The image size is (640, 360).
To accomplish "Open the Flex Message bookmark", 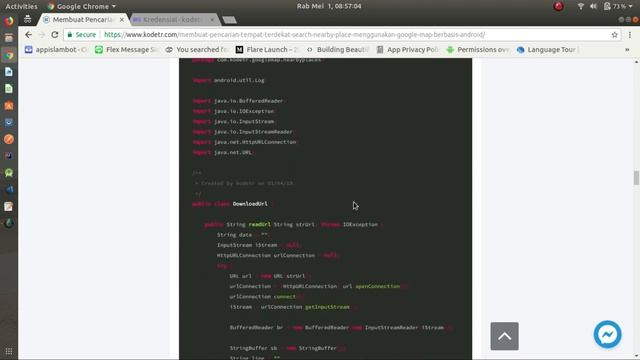I will click(x=127, y=49).
